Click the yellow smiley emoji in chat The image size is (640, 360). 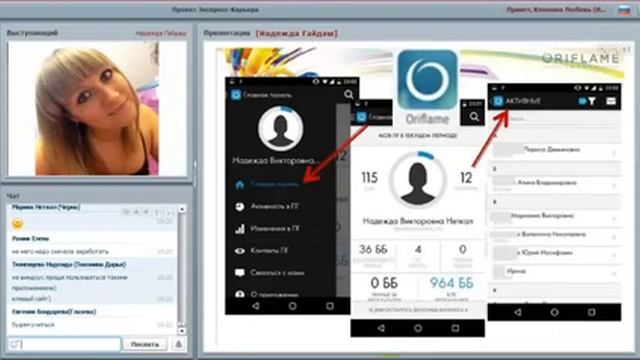pos(17,223)
